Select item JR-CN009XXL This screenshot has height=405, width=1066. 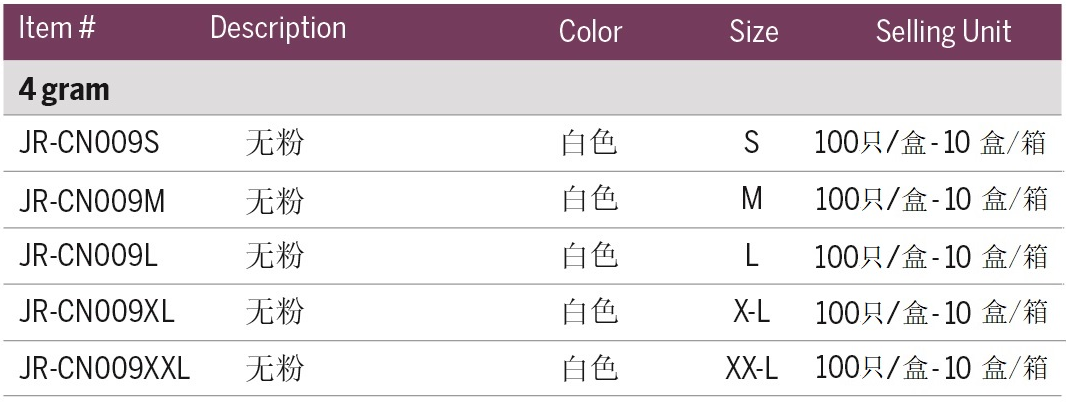104,370
